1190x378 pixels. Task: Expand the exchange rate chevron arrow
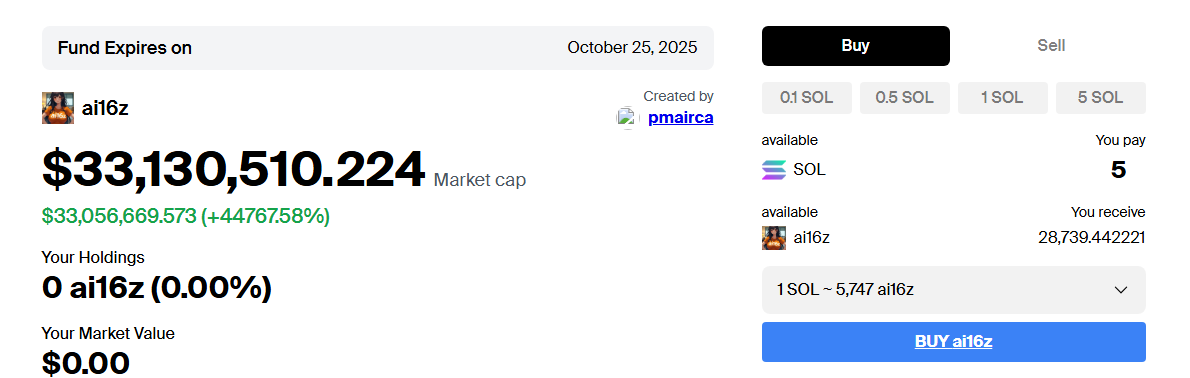1120,290
